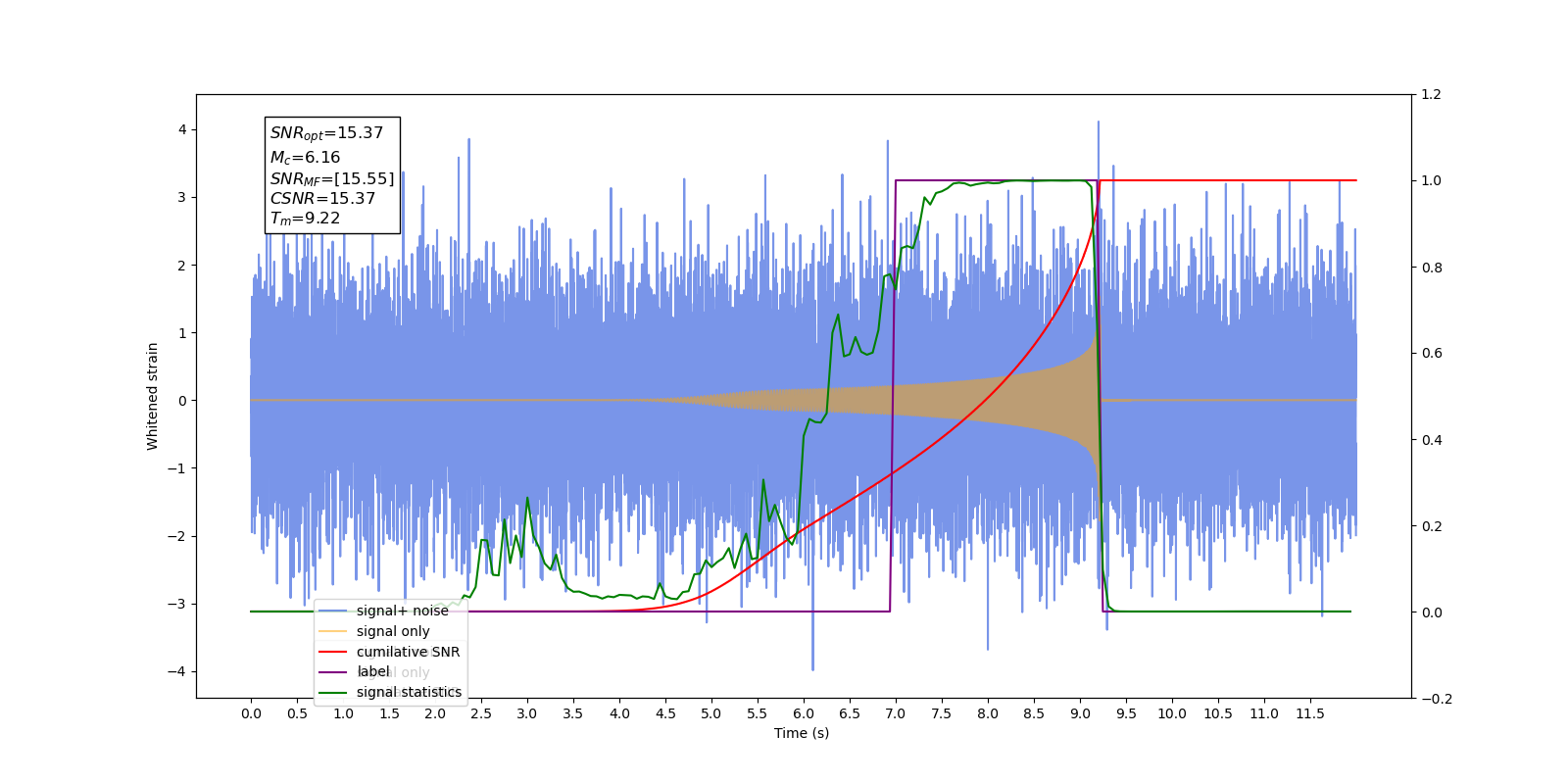Click the purple label legend line

pos(333,672)
